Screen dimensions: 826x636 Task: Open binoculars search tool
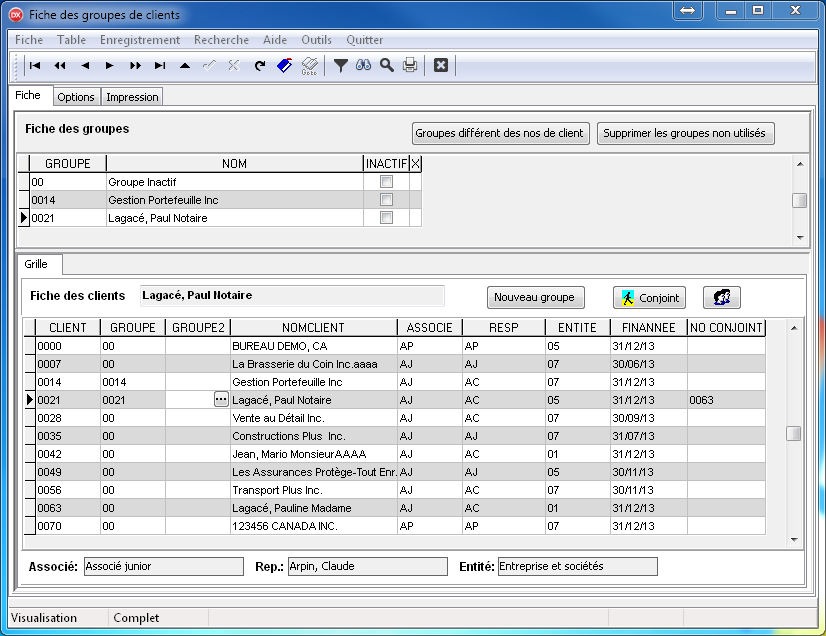(363, 66)
